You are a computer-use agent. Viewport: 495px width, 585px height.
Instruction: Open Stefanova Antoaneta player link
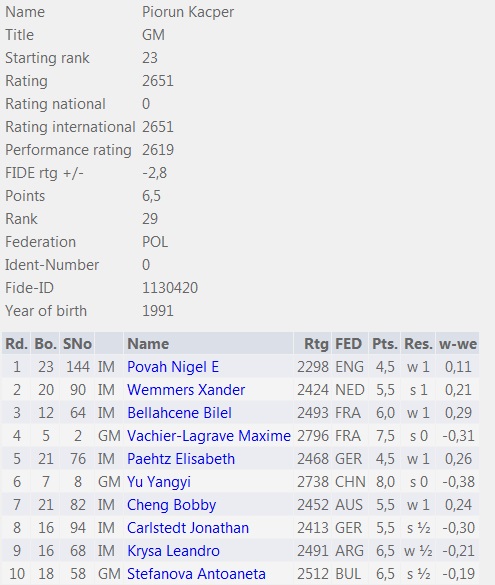coord(196,574)
